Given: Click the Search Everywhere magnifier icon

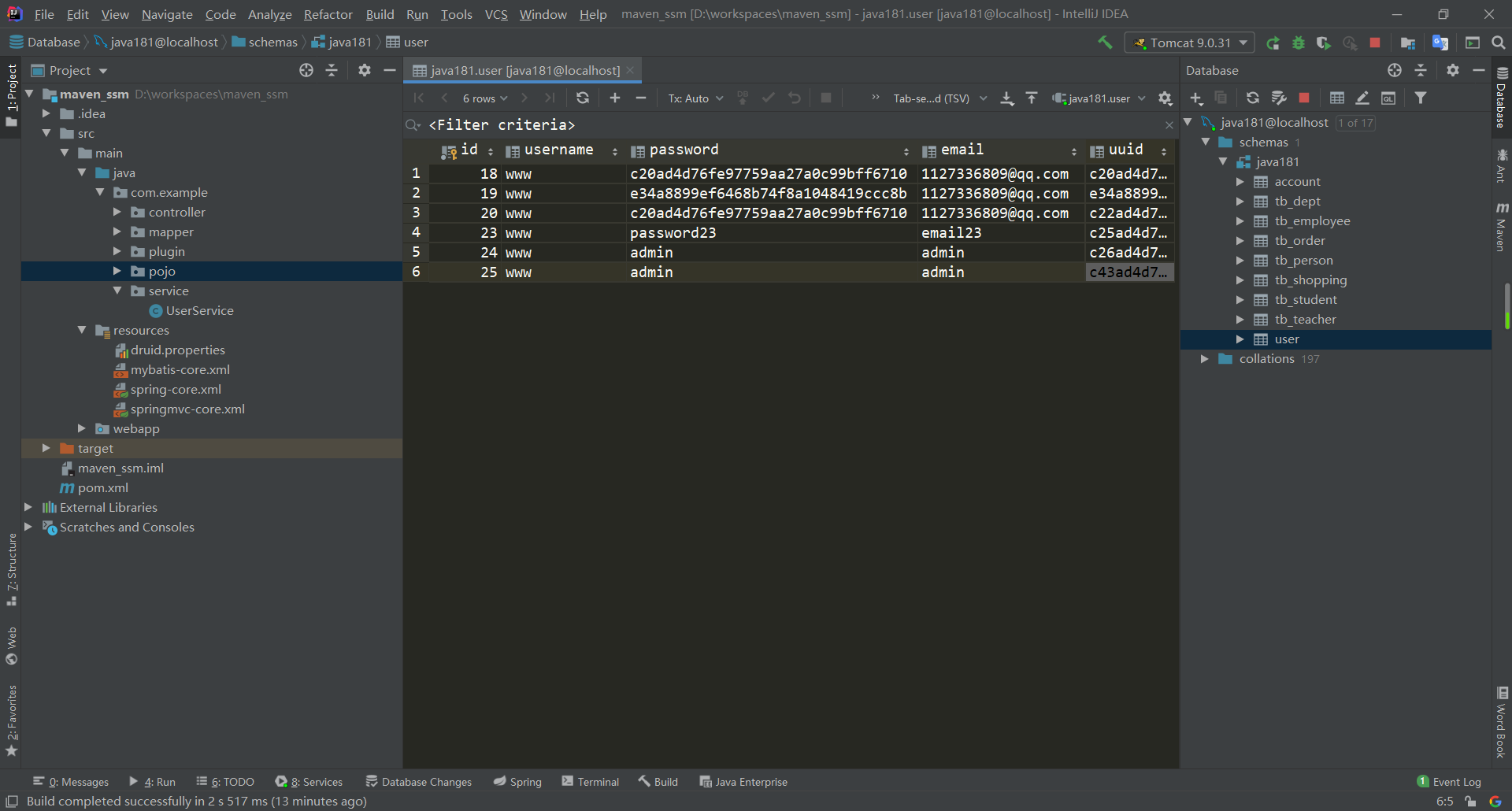Looking at the screenshot, I should pyautogui.click(x=1498, y=43).
